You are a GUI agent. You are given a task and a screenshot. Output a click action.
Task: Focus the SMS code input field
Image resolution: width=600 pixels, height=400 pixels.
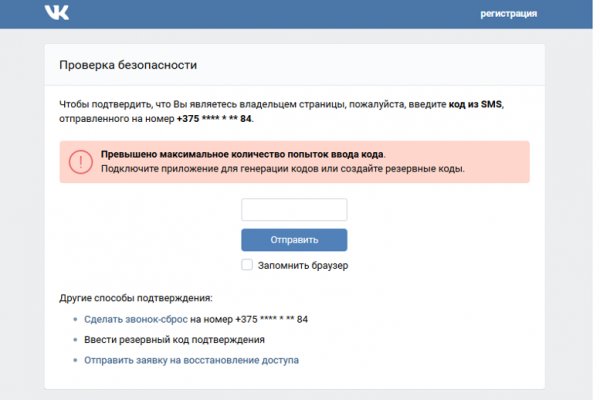click(294, 209)
